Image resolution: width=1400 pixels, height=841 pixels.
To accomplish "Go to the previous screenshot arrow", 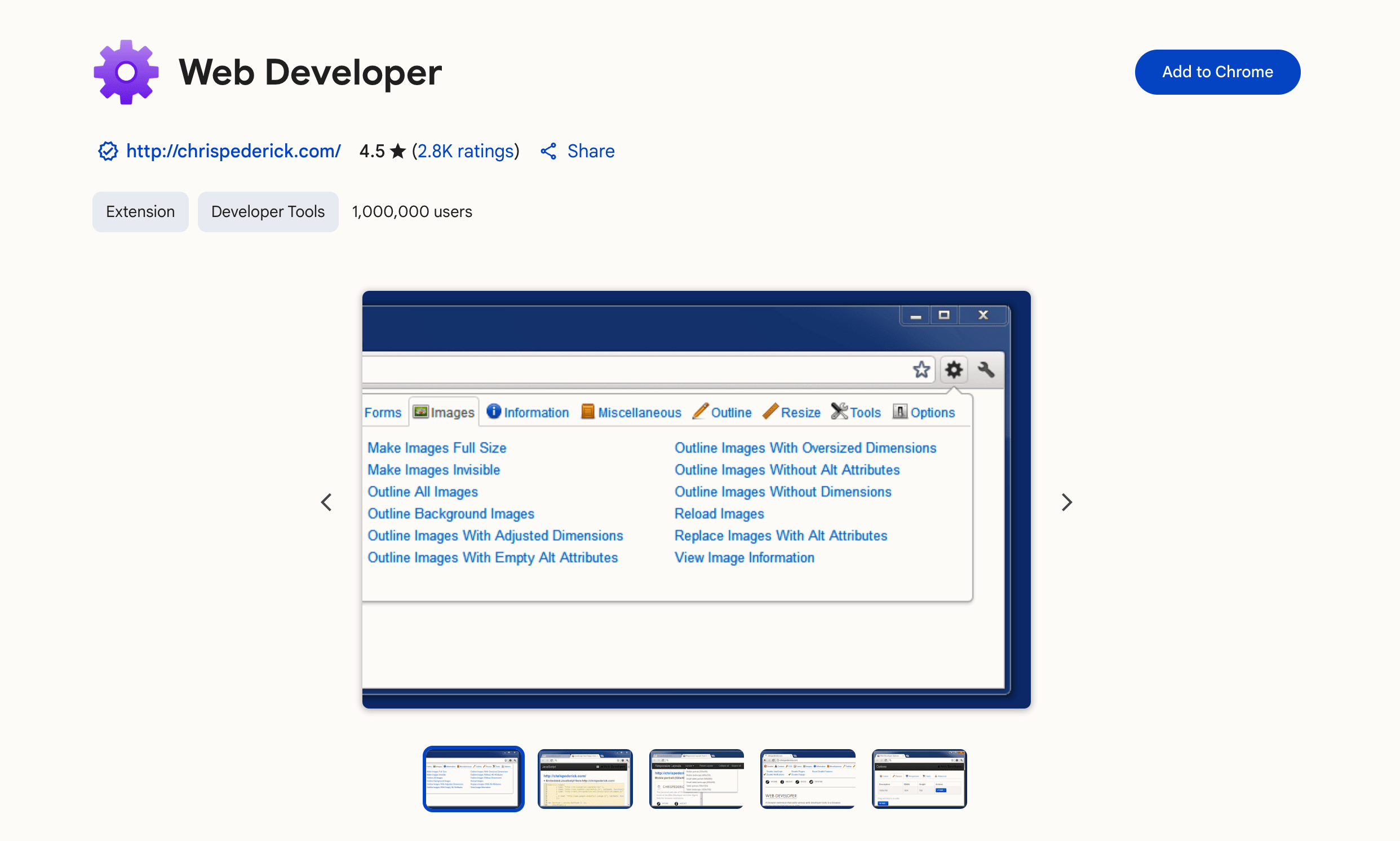I will tap(326, 502).
